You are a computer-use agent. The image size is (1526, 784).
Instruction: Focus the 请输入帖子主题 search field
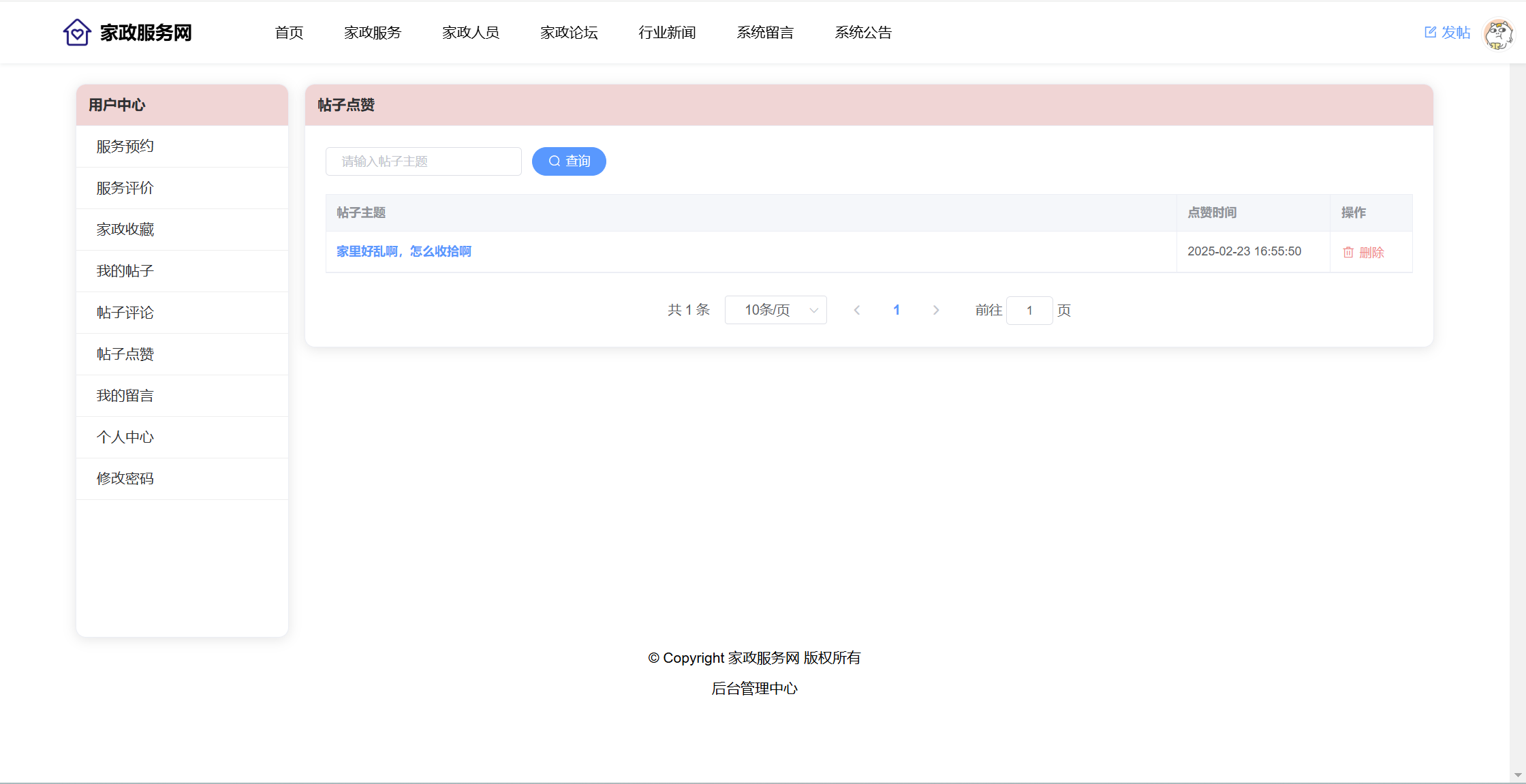click(423, 161)
